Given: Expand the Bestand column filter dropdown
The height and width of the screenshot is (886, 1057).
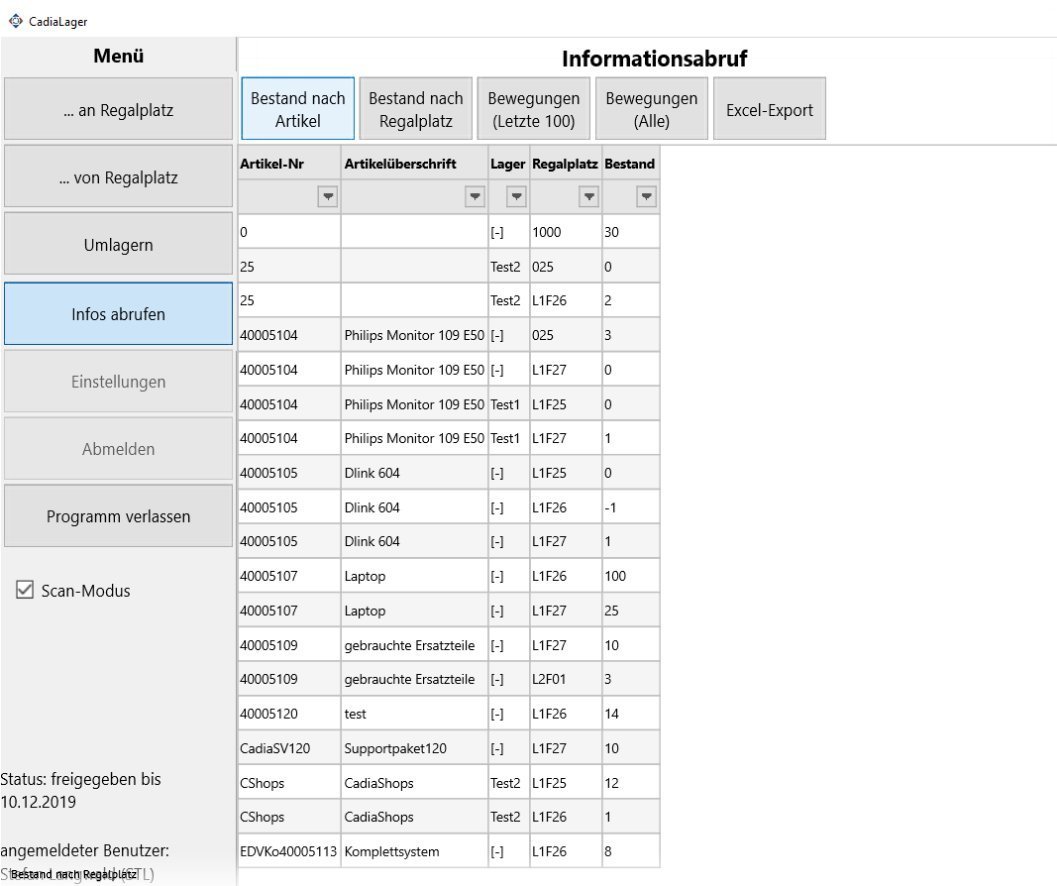Looking at the screenshot, I should (647, 198).
